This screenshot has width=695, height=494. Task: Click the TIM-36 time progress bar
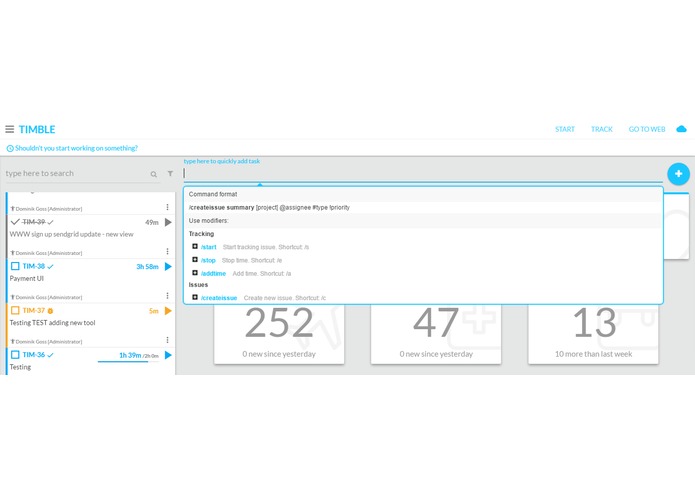coord(129,362)
